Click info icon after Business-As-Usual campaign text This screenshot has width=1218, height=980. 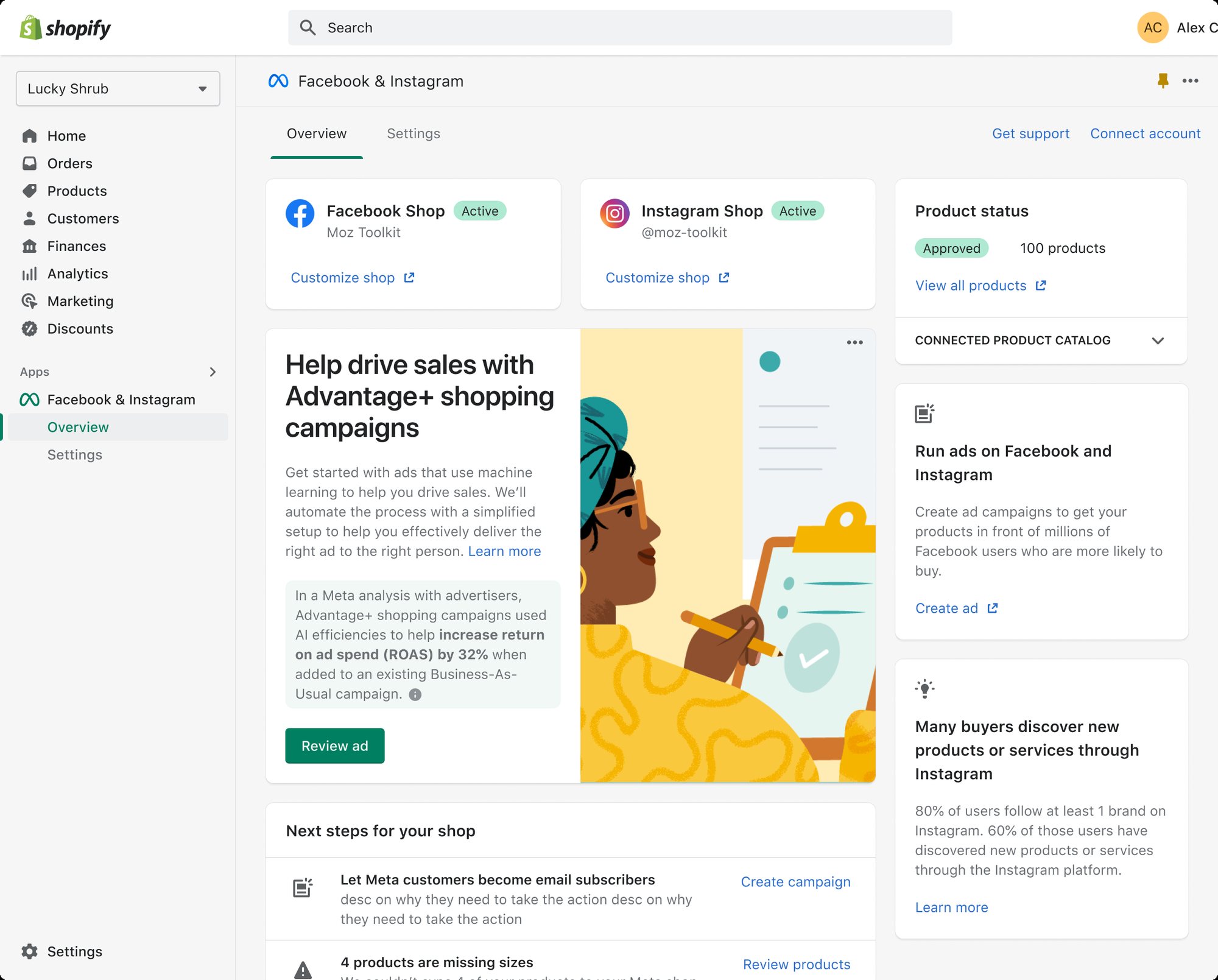[x=415, y=694]
